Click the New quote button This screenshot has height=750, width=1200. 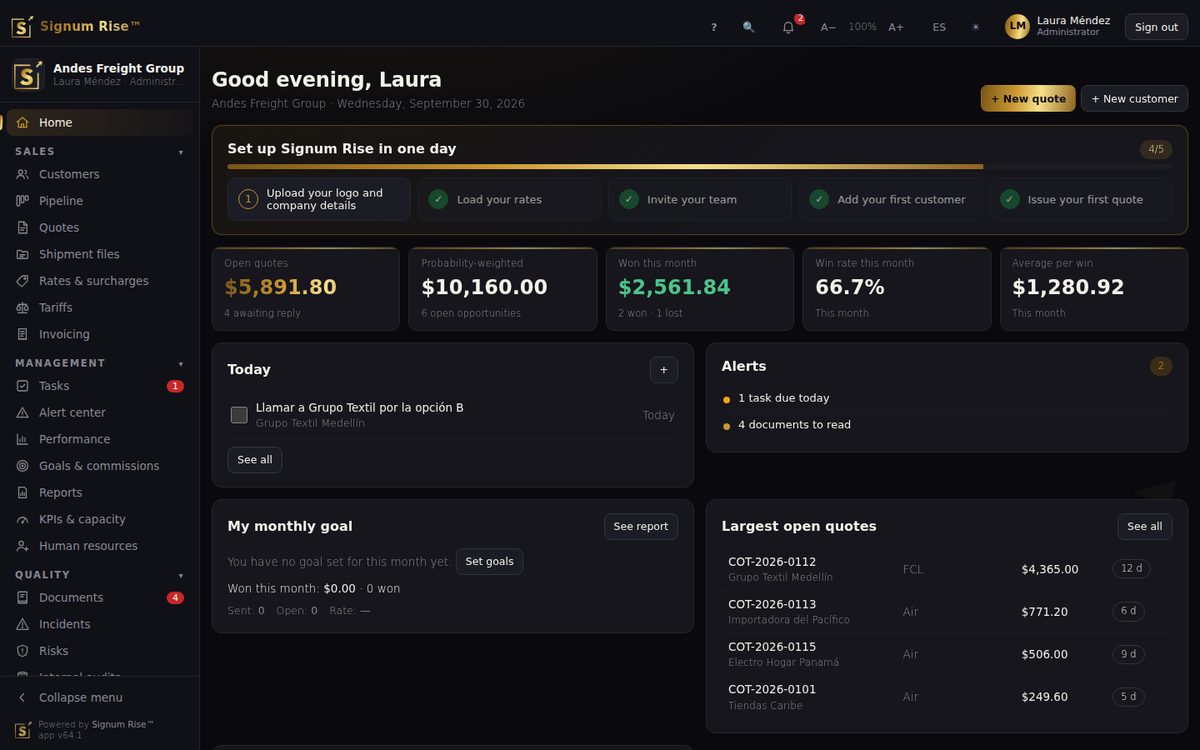pyautogui.click(x=1028, y=98)
